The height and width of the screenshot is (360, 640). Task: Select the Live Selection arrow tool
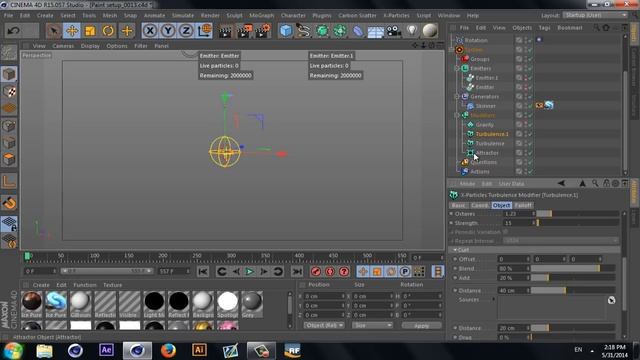click(x=53, y=31)
